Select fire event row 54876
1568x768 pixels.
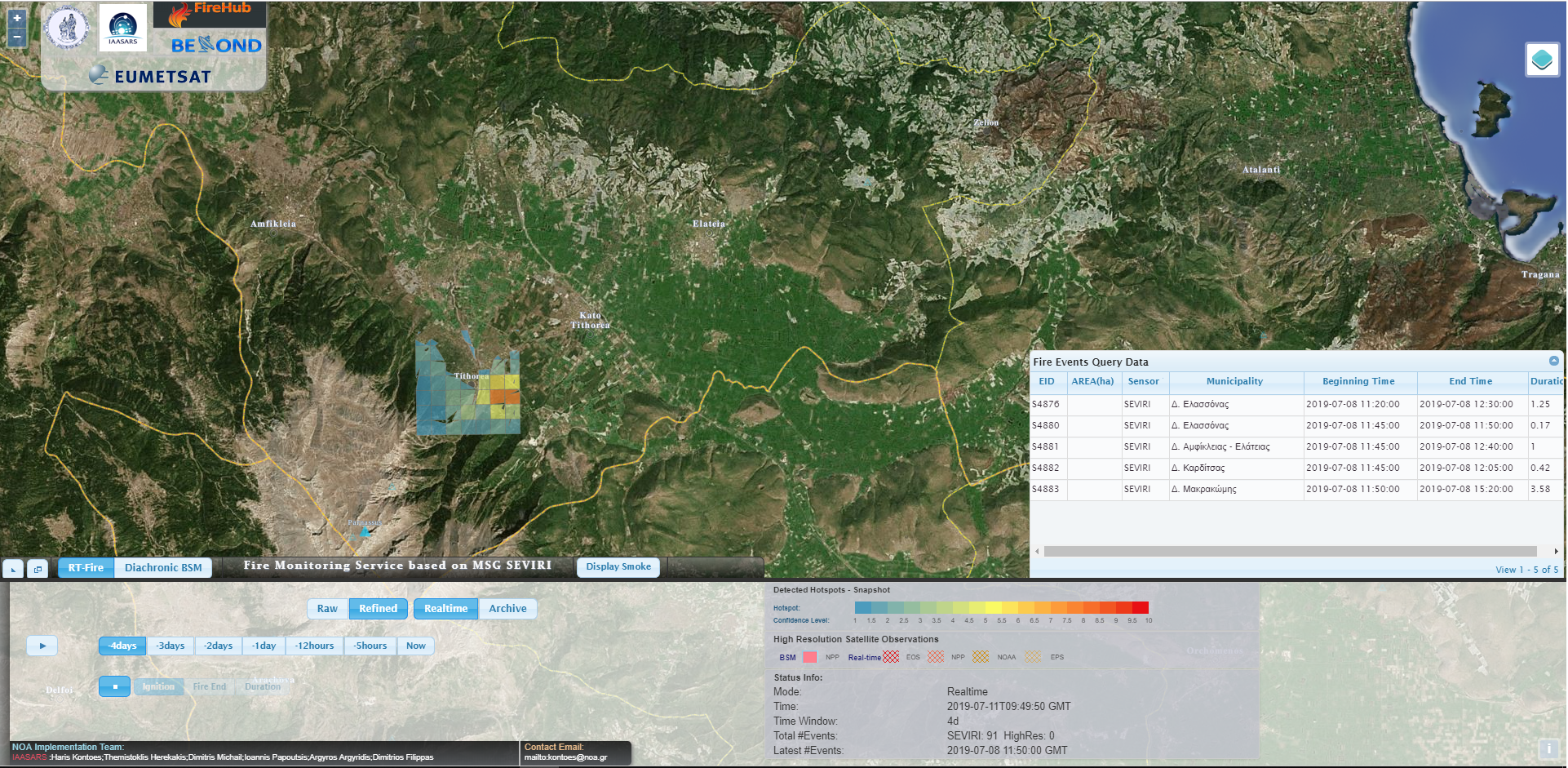[1297, 405]
